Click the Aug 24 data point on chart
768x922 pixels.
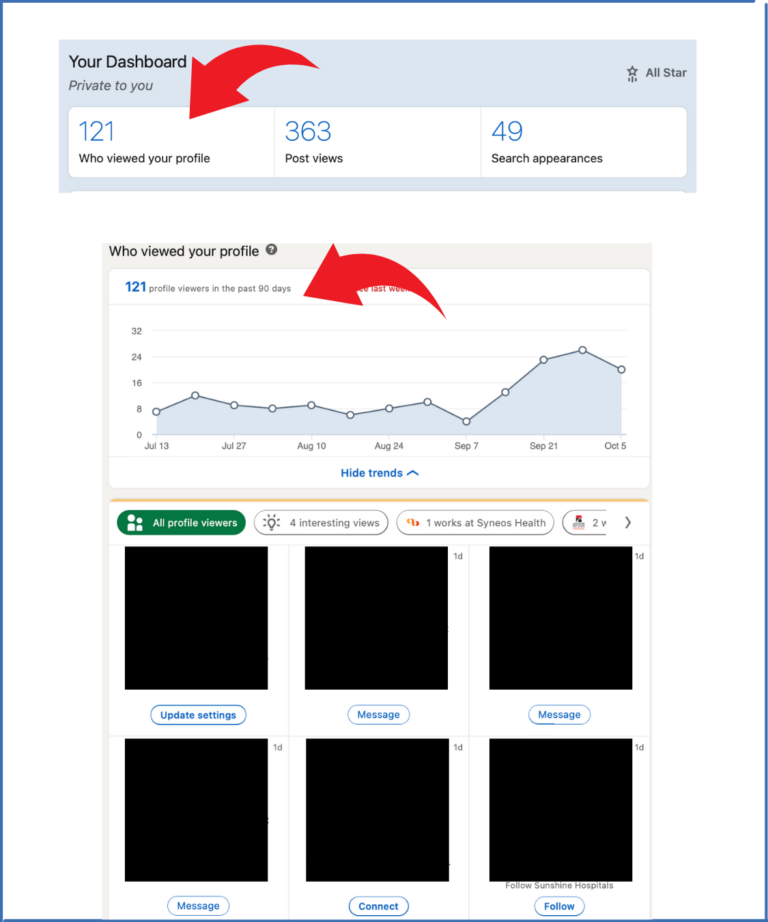(x=389, y=408)
